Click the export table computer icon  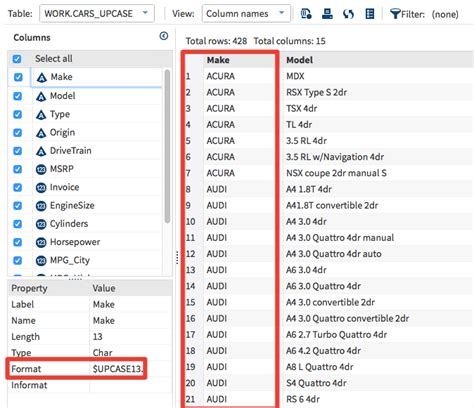pos(327,14)
